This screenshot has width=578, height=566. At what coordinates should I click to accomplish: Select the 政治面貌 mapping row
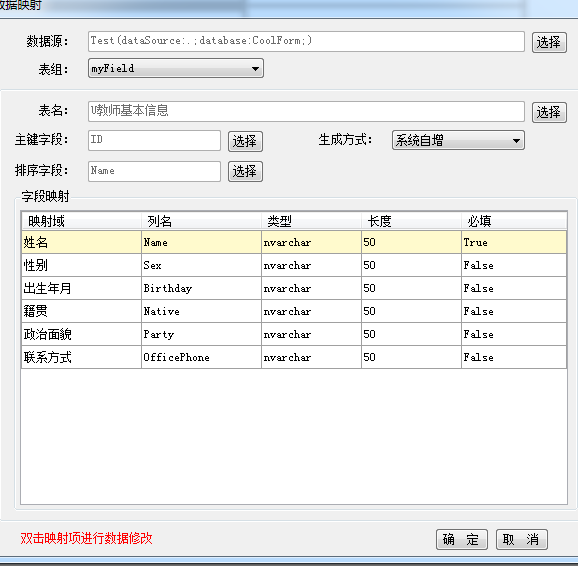point(294,334)
